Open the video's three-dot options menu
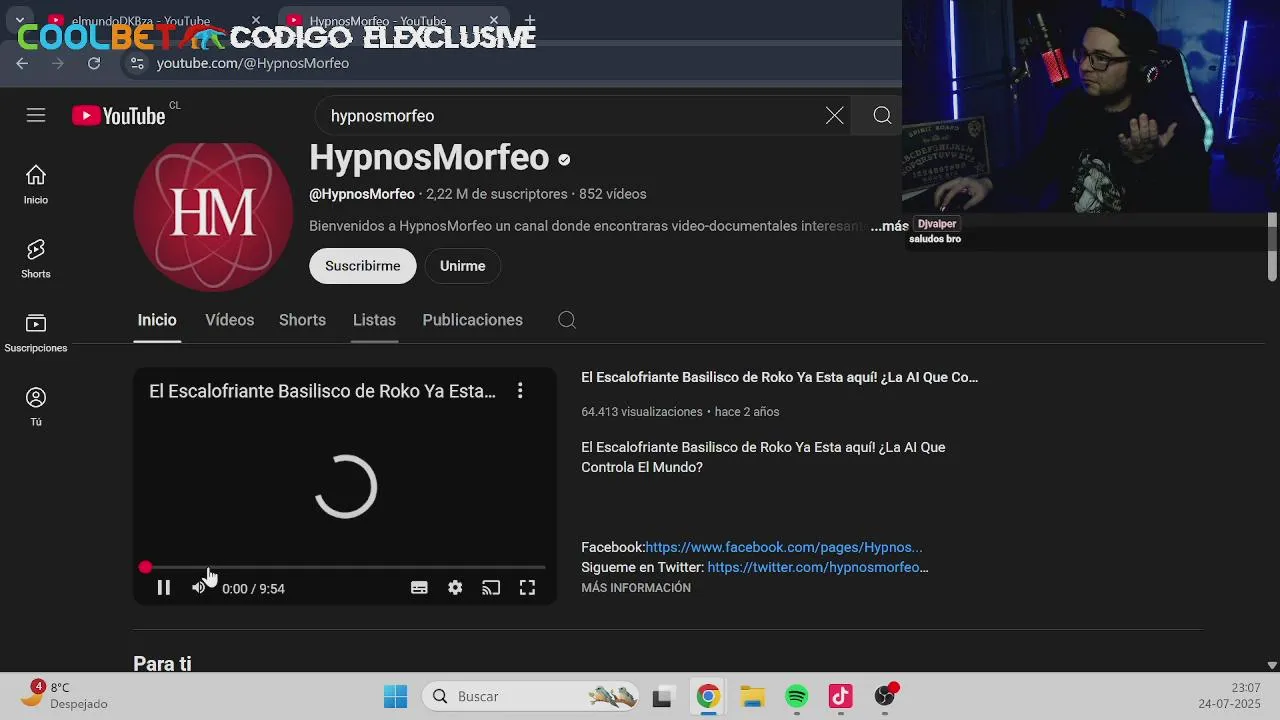 coord(520,391)
